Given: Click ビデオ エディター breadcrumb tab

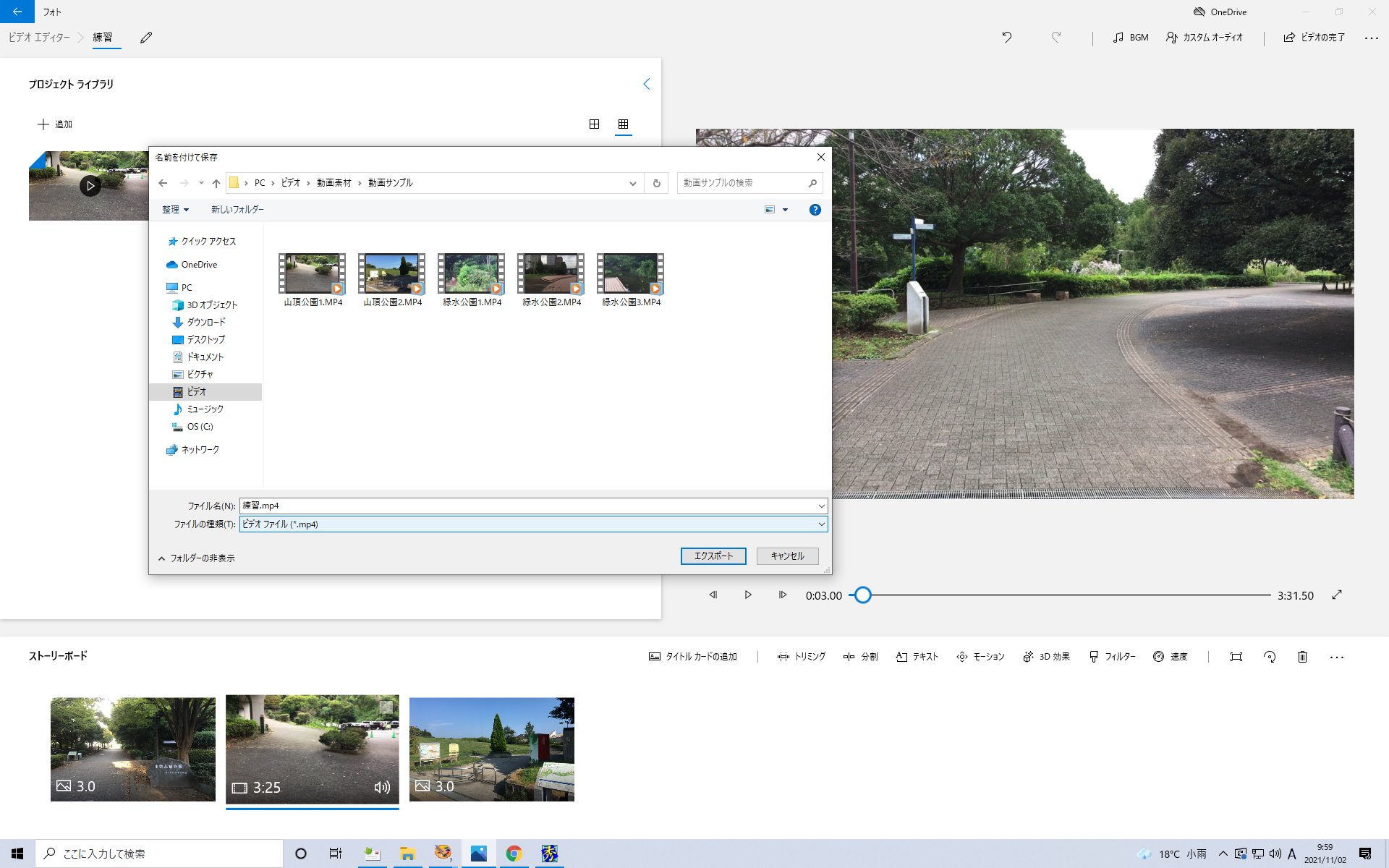Looking at the screenshot, I should click(x=39, y=38).
